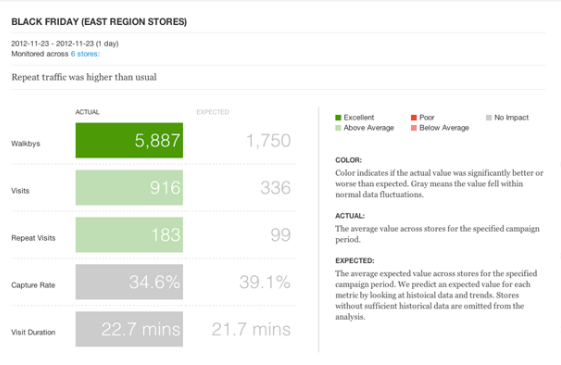Click the expected duration 21.7 mins
The image size is (561, 365).
[x=251, y=329]
